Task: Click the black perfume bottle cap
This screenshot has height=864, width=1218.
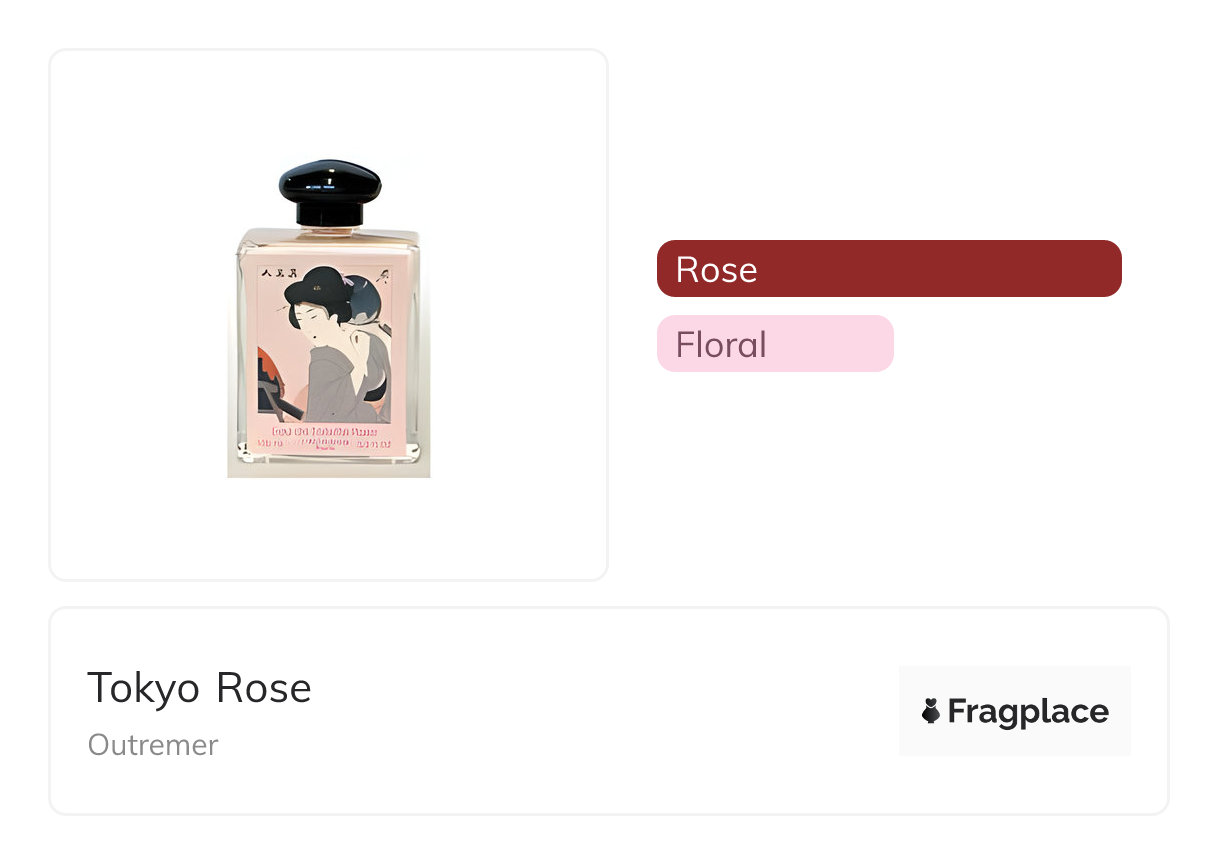Action: (x=329, y=190)
